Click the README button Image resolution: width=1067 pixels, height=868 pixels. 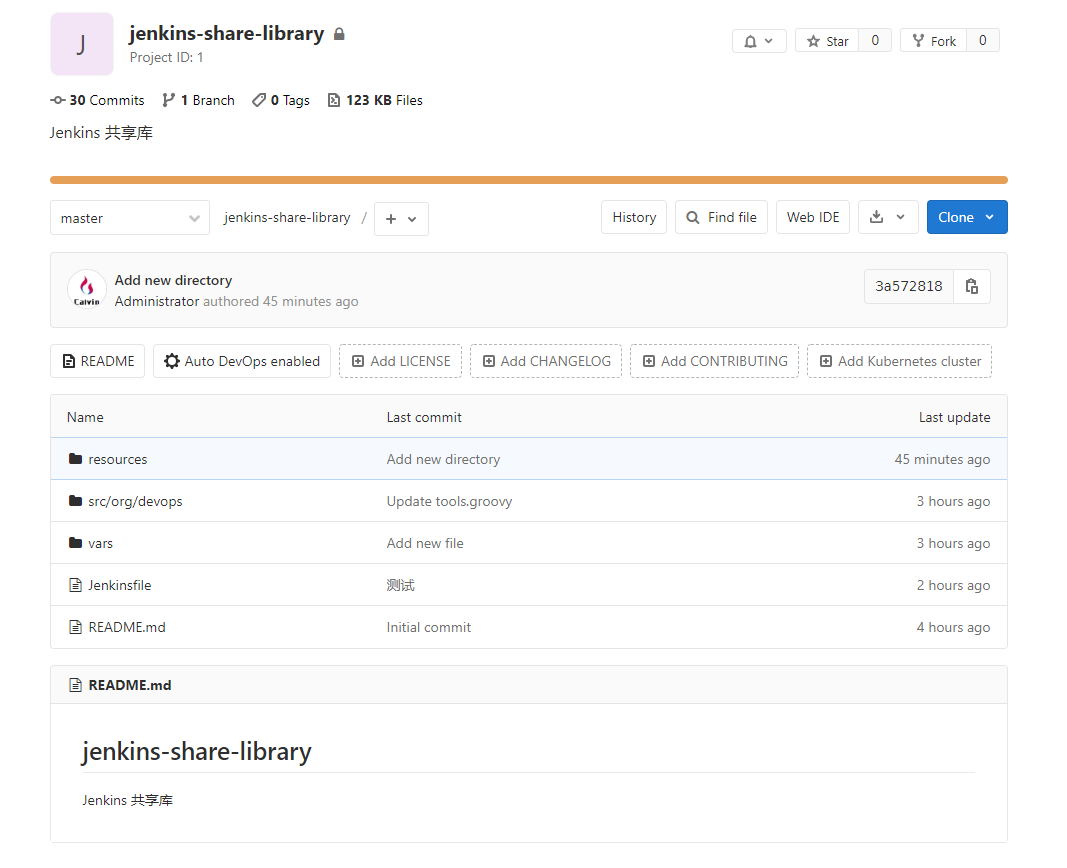click(97, 361)
